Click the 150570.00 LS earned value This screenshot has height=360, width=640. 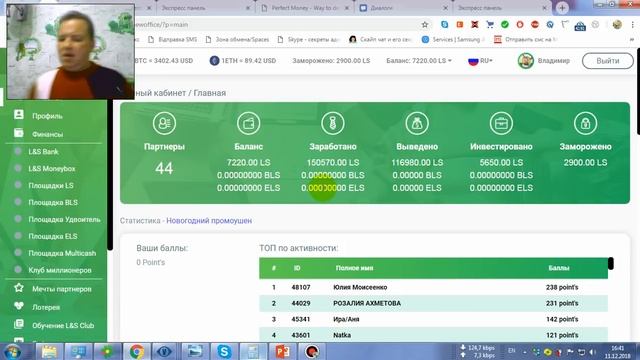[x=333, y=162]
